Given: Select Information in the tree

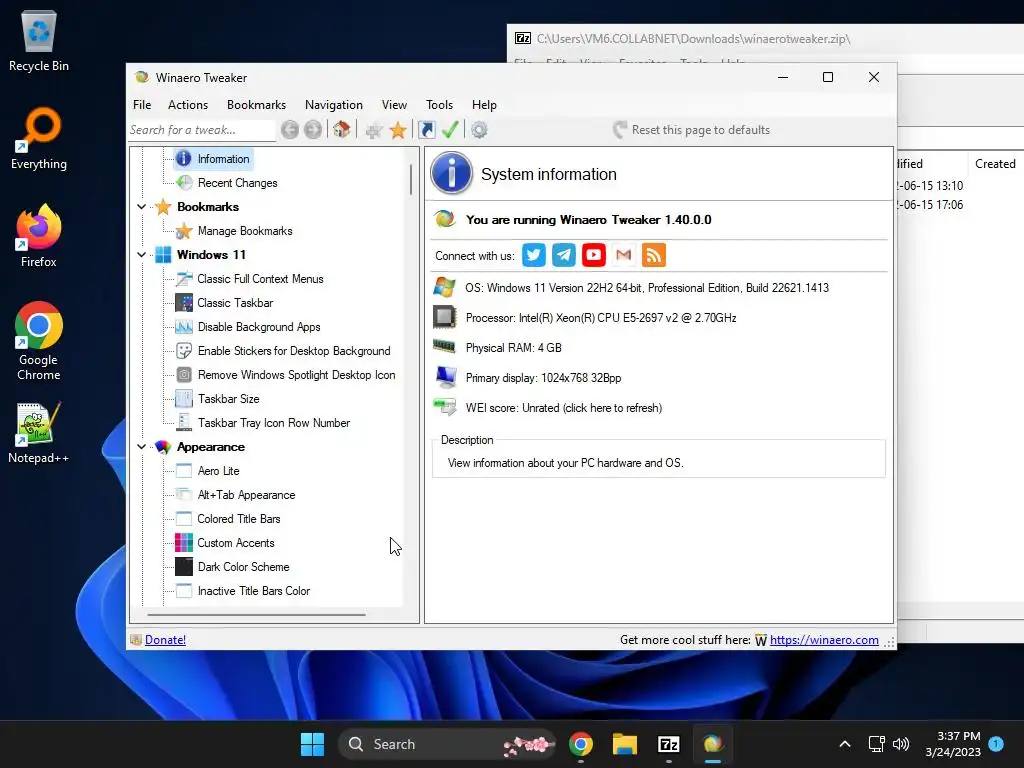Looking at the screenshot, I should click(x=223, y=159).
